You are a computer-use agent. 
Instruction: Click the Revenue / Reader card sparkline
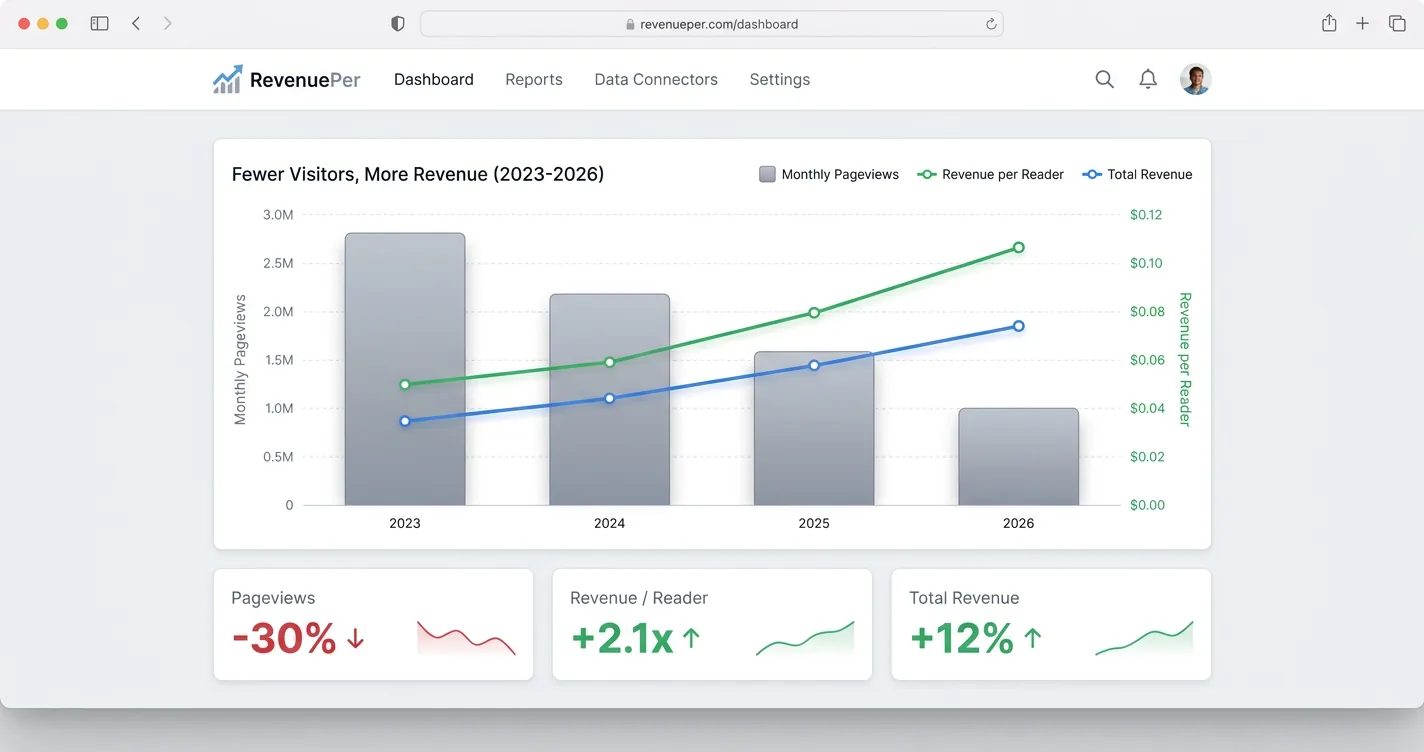click(x=805, y=638)
